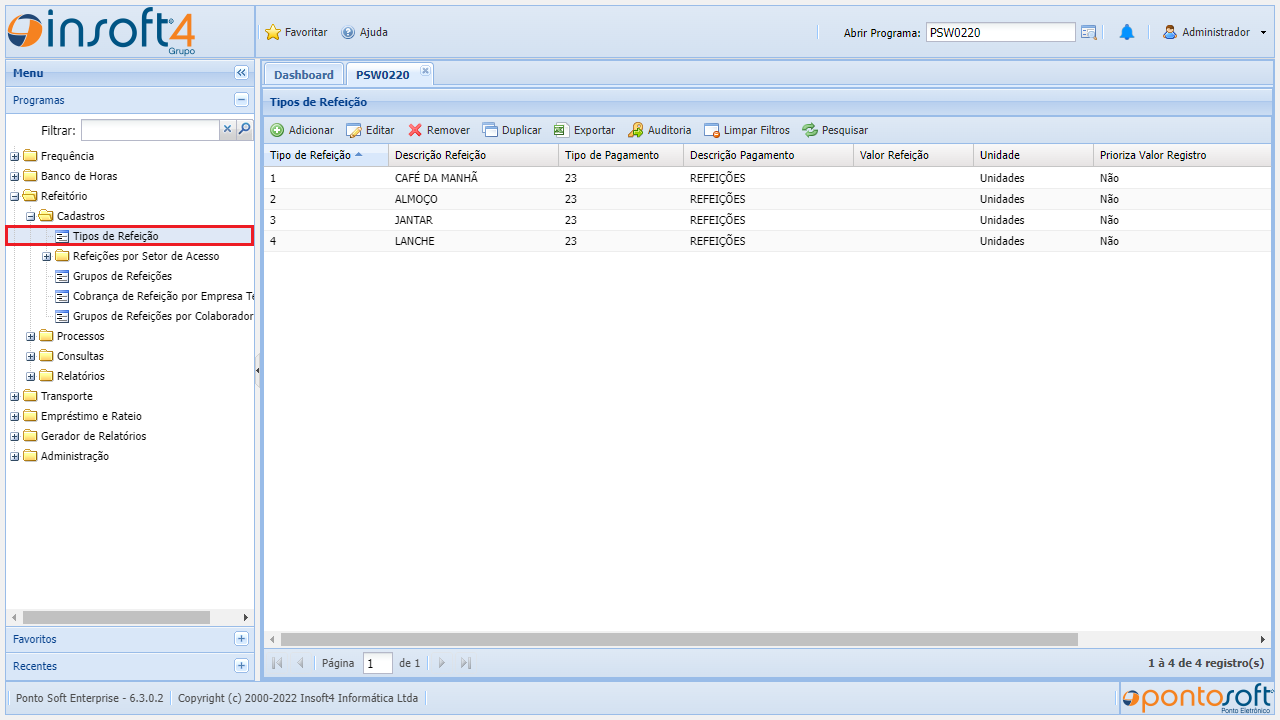Collapse the Programas section
Screen dimensions: 1280x720
point(241,100)
